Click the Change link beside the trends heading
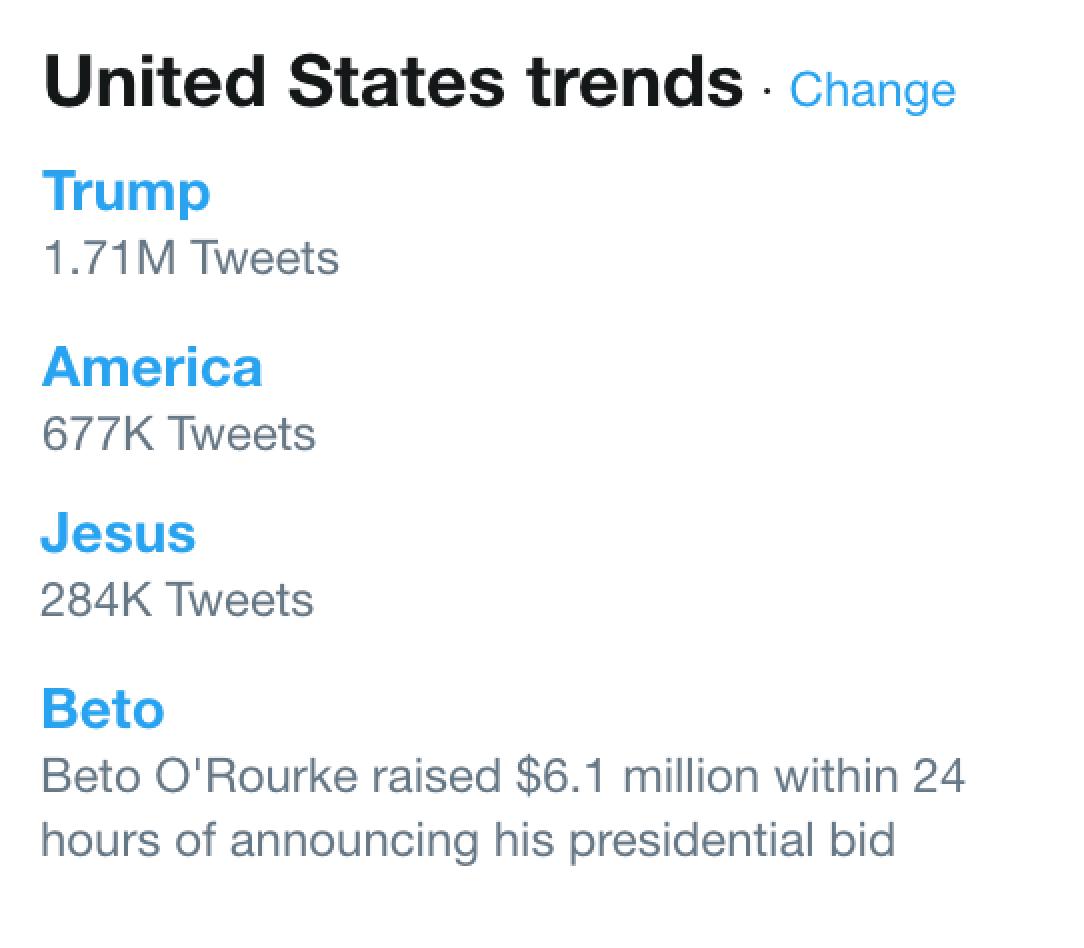The height and width of the screenshot is (948, 1084). point(872,90)
